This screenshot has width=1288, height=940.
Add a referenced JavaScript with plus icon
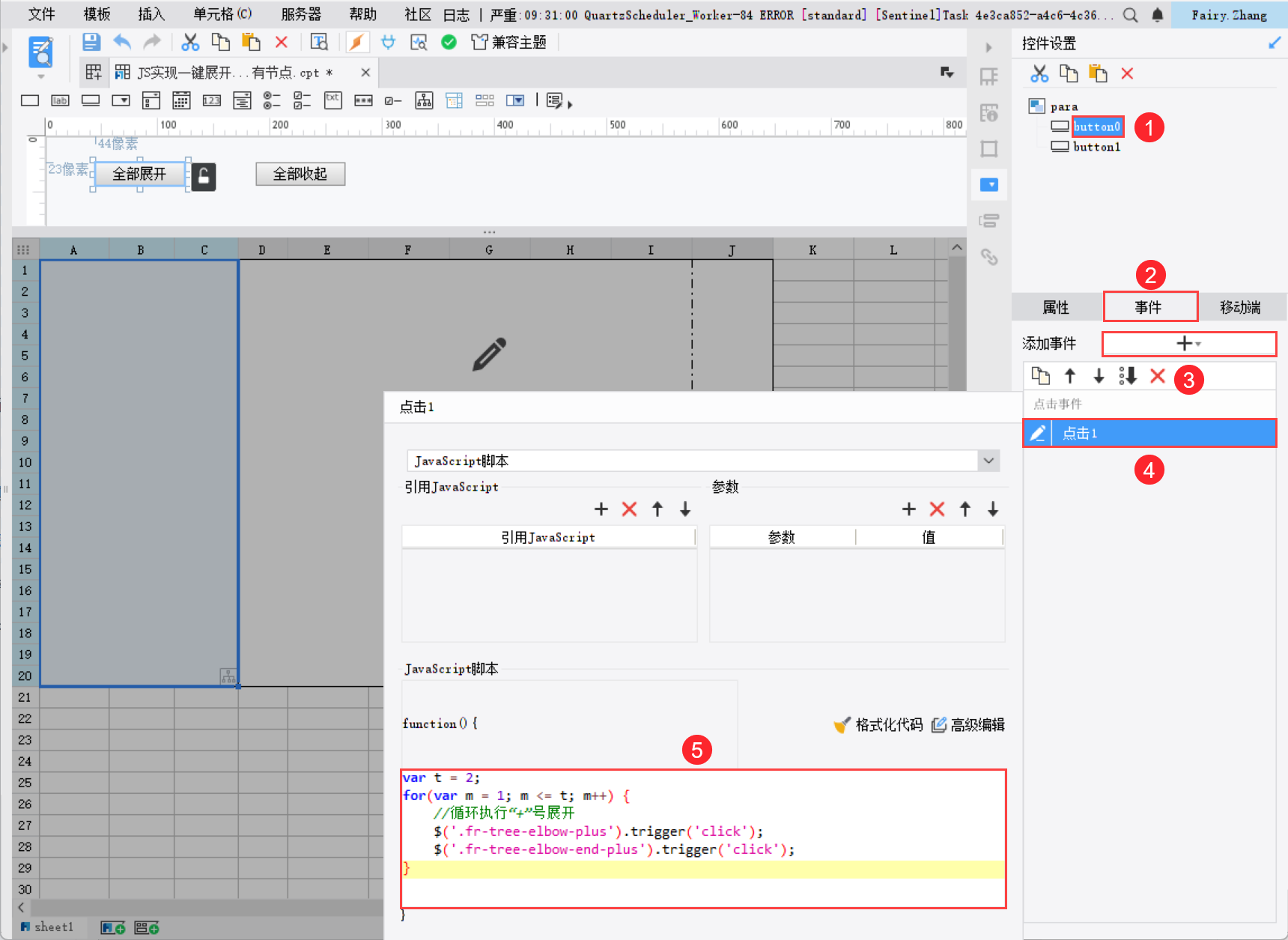click(x=601, y=509)
